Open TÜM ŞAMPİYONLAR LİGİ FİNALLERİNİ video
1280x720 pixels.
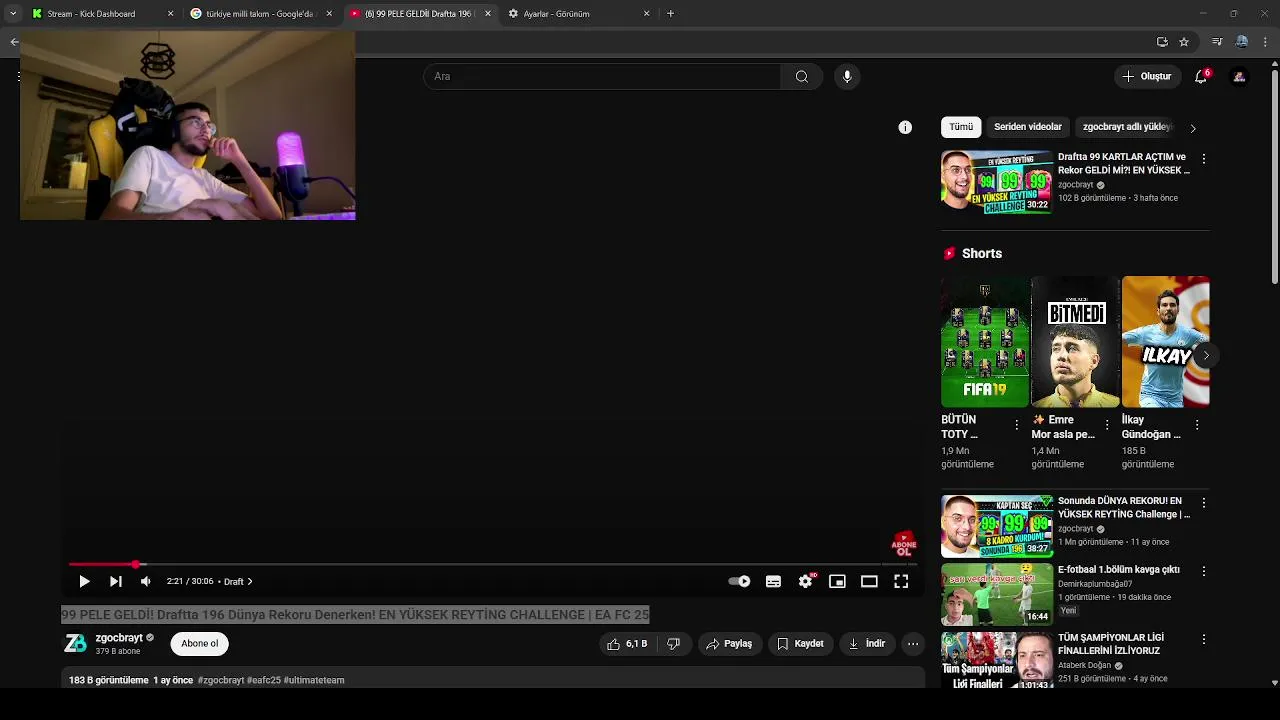coord(997,660)
